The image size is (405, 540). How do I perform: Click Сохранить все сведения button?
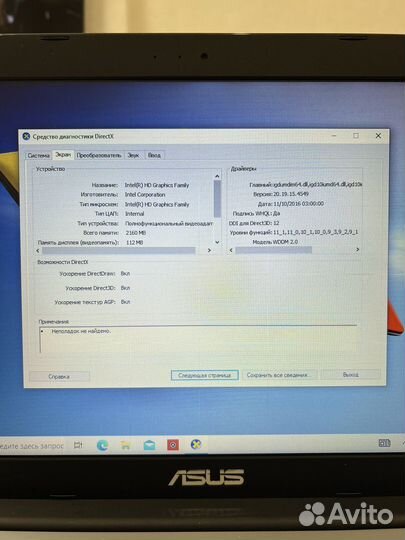(x=279, y=375)
